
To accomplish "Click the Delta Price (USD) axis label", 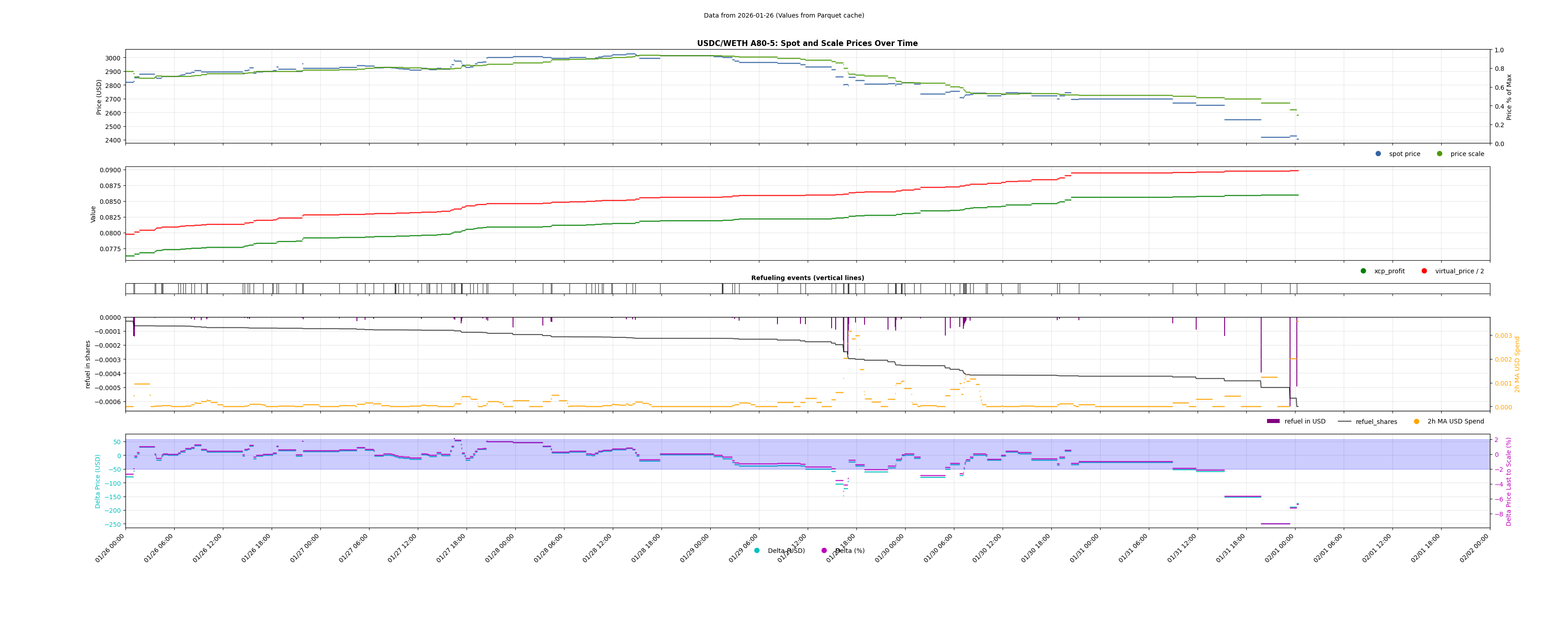I will (97, 481).
